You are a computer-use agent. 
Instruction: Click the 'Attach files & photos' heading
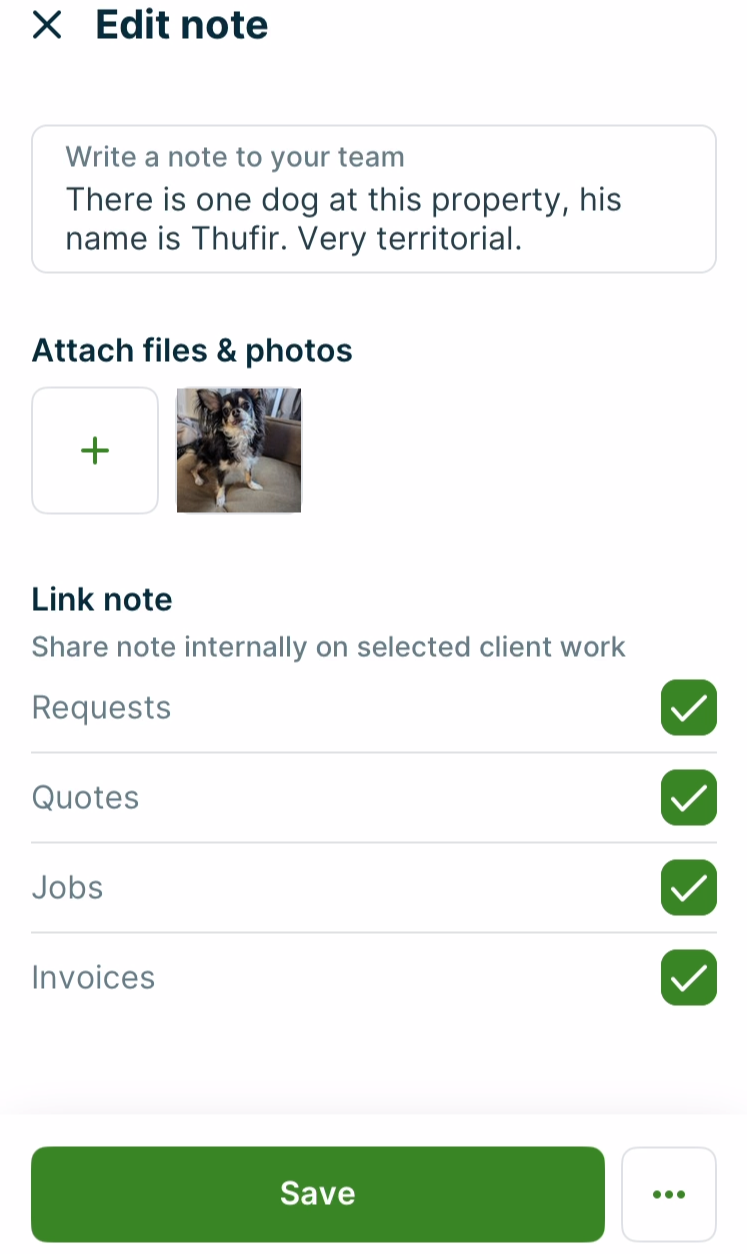tap(192, 351)
